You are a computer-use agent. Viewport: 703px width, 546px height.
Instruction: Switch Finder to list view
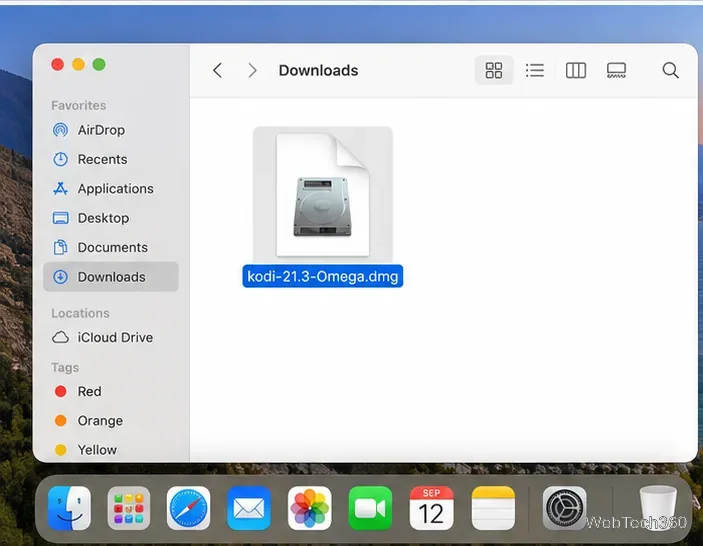click(534, 70)
